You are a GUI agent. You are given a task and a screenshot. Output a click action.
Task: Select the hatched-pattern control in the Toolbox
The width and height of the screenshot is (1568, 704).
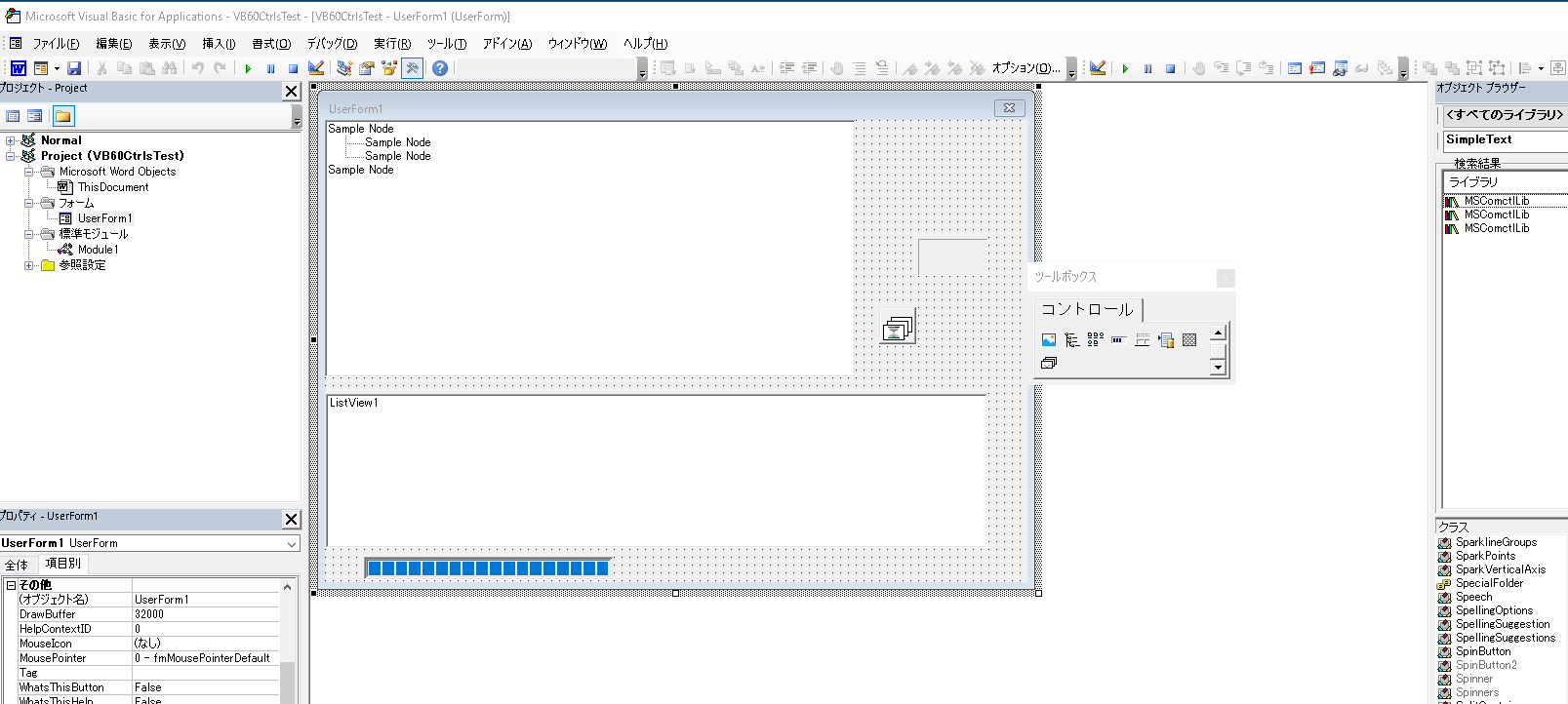[x=1189, y=339]
